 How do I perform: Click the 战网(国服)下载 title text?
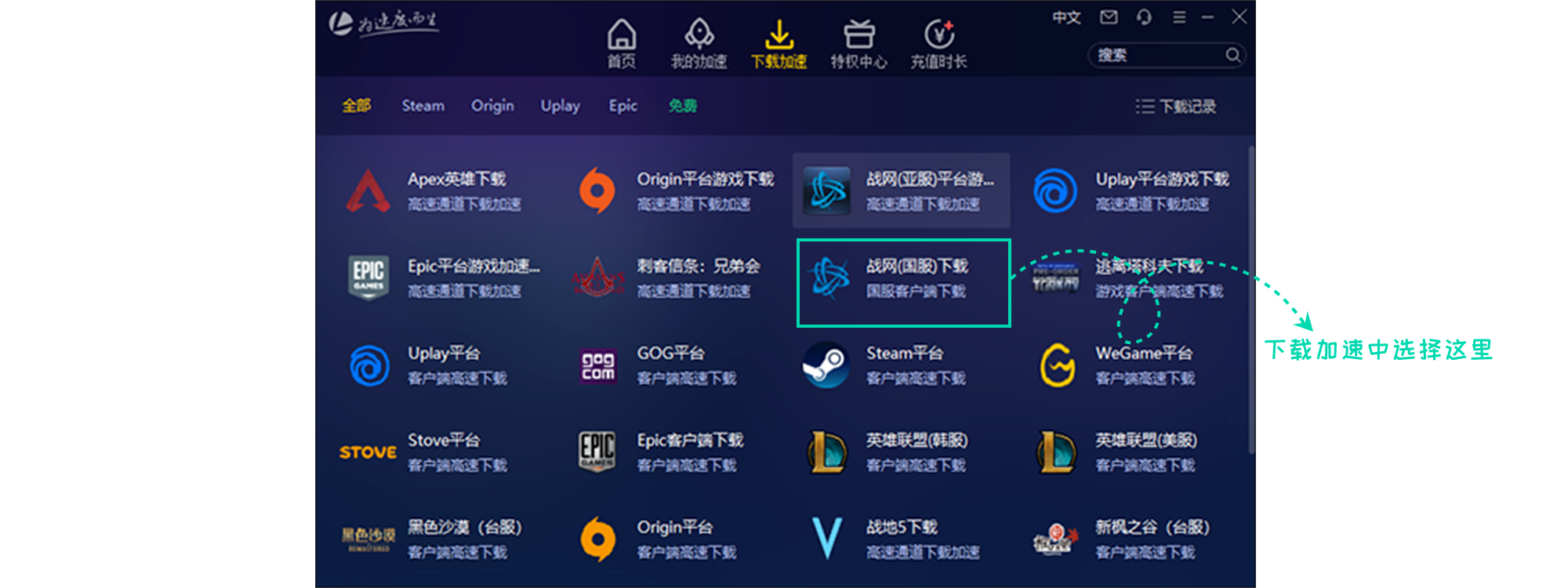point(916,267)
